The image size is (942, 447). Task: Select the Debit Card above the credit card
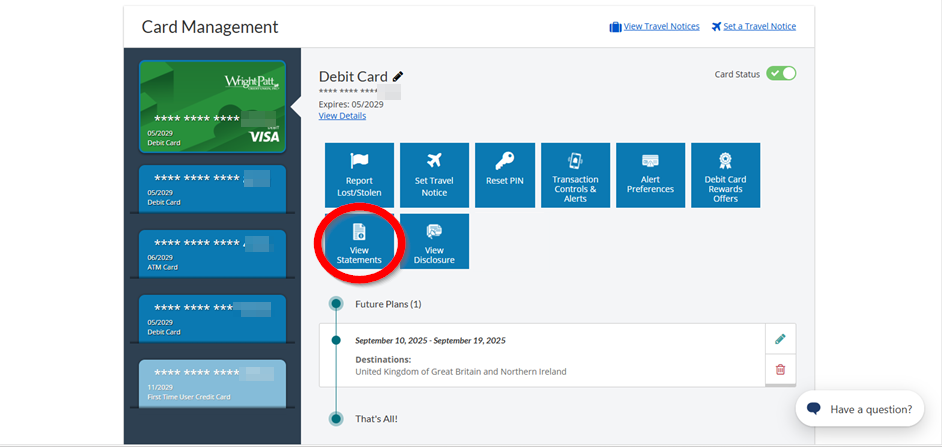point(213,318)
